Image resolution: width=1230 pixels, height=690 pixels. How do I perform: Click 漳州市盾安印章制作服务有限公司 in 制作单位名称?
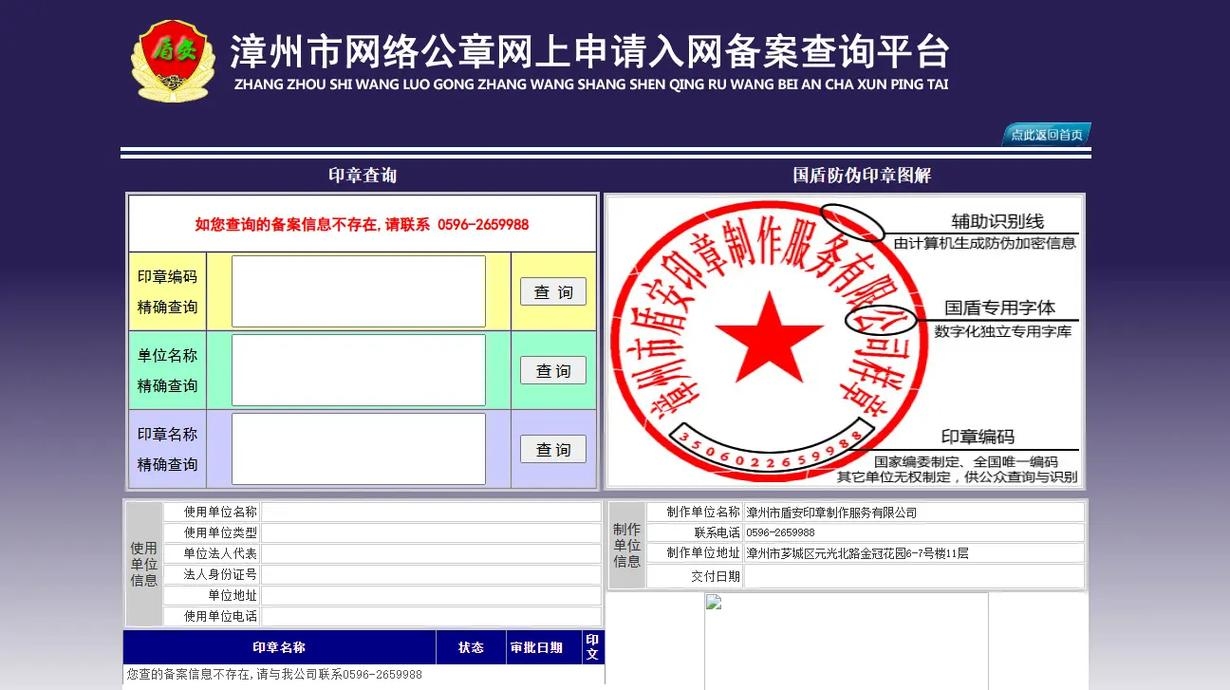coord(832,513)
